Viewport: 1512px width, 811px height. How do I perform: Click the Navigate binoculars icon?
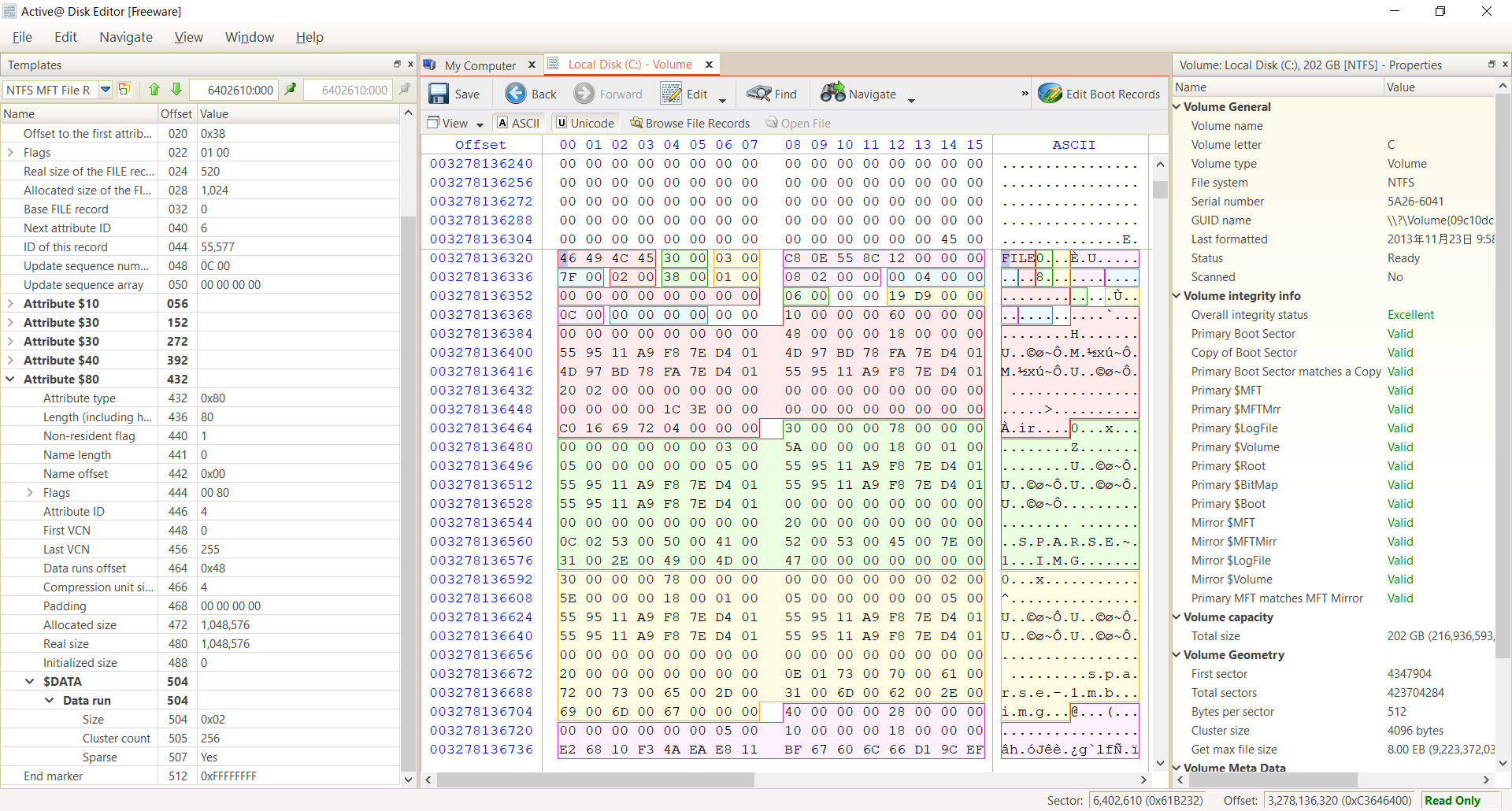pos(832,94)
